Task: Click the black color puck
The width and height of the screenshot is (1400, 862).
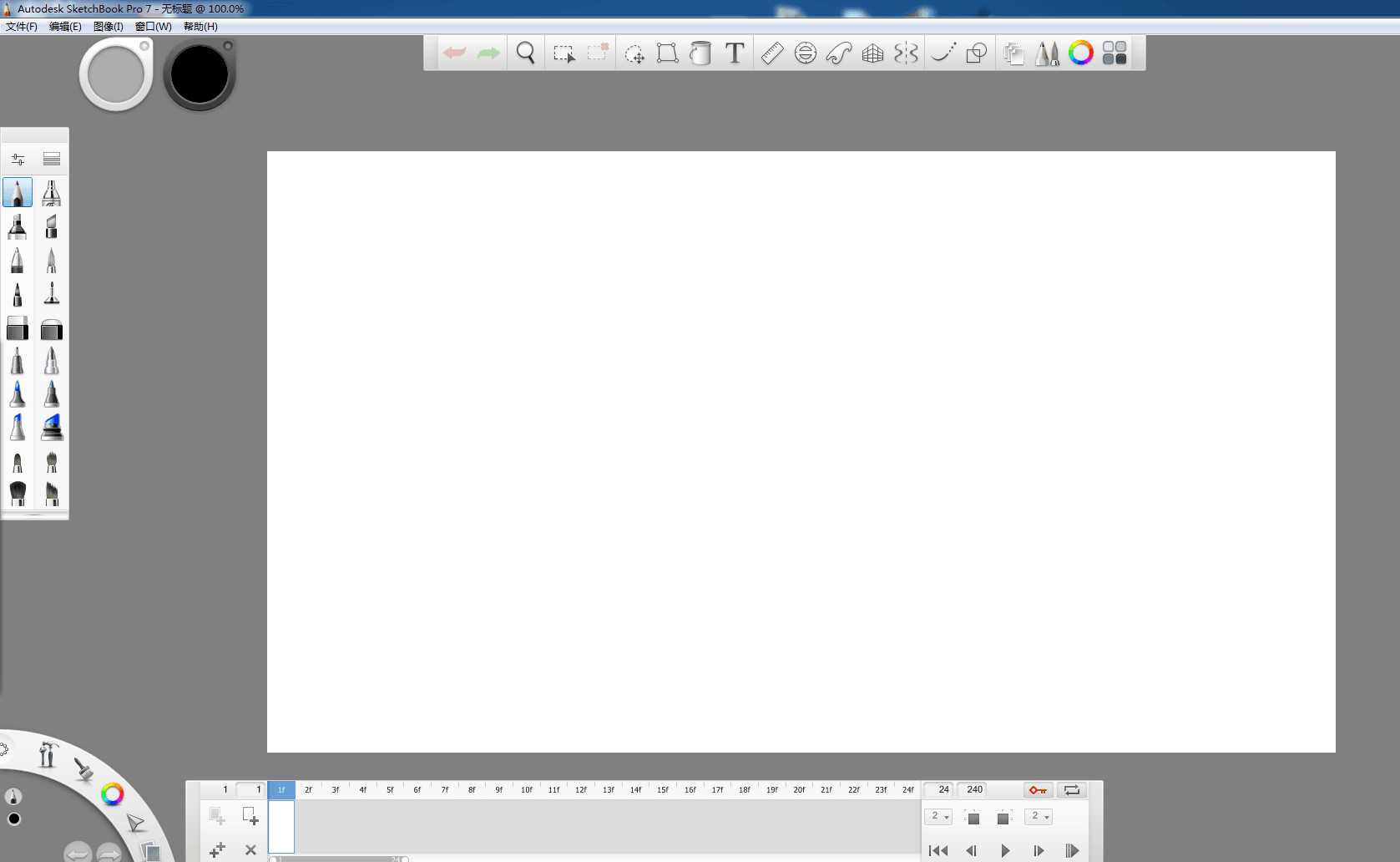Action: coord(200,74)
